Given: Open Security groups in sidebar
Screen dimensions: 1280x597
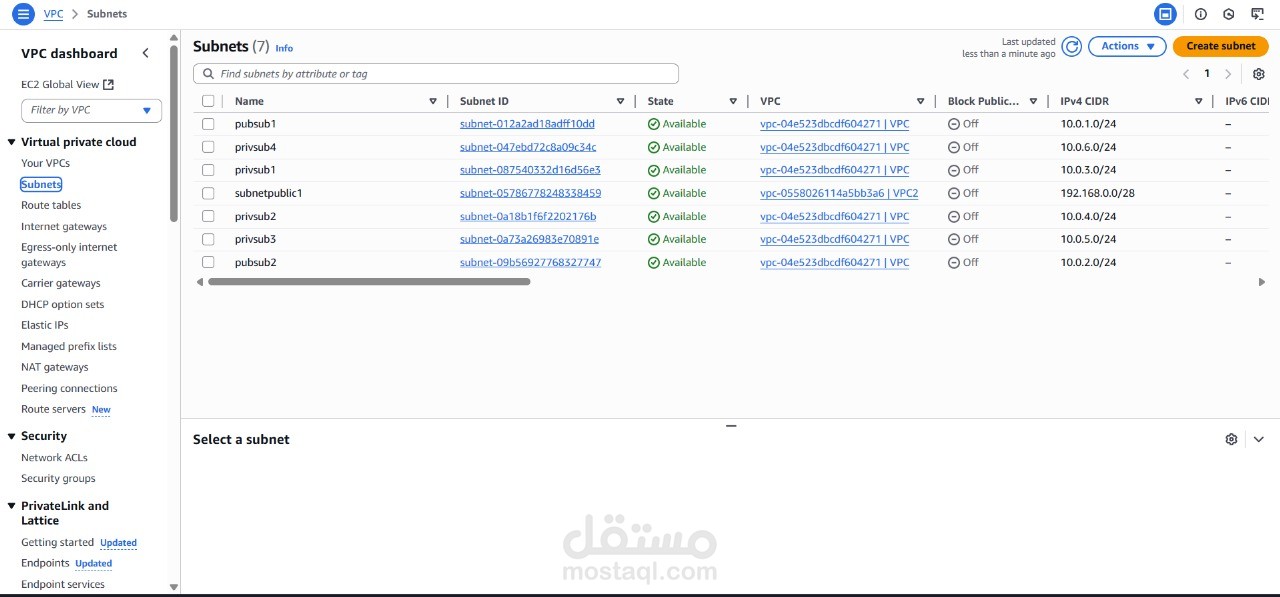Looking at the screenshot, I should [58, 479].
